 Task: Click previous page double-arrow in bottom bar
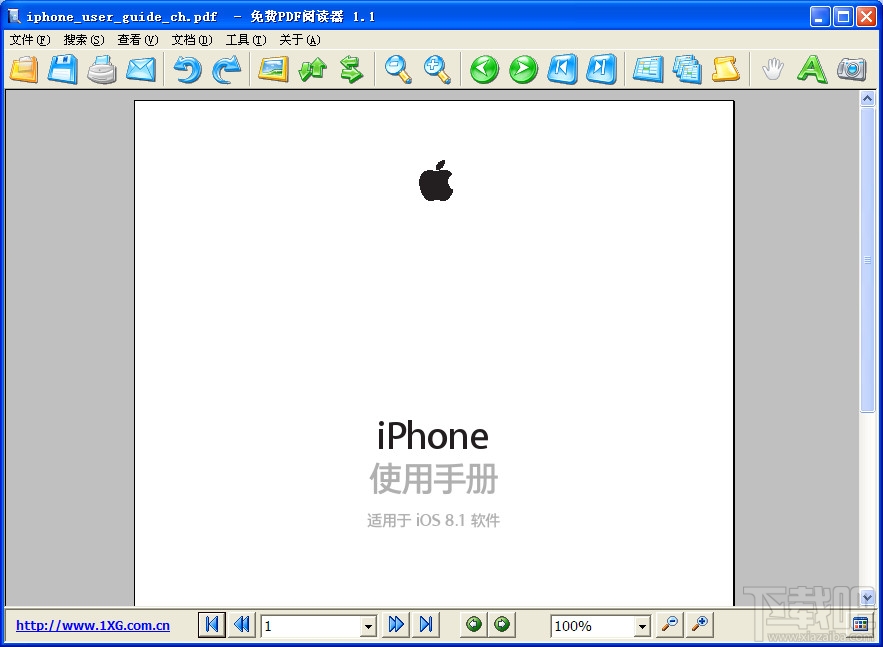click(242, 624)
